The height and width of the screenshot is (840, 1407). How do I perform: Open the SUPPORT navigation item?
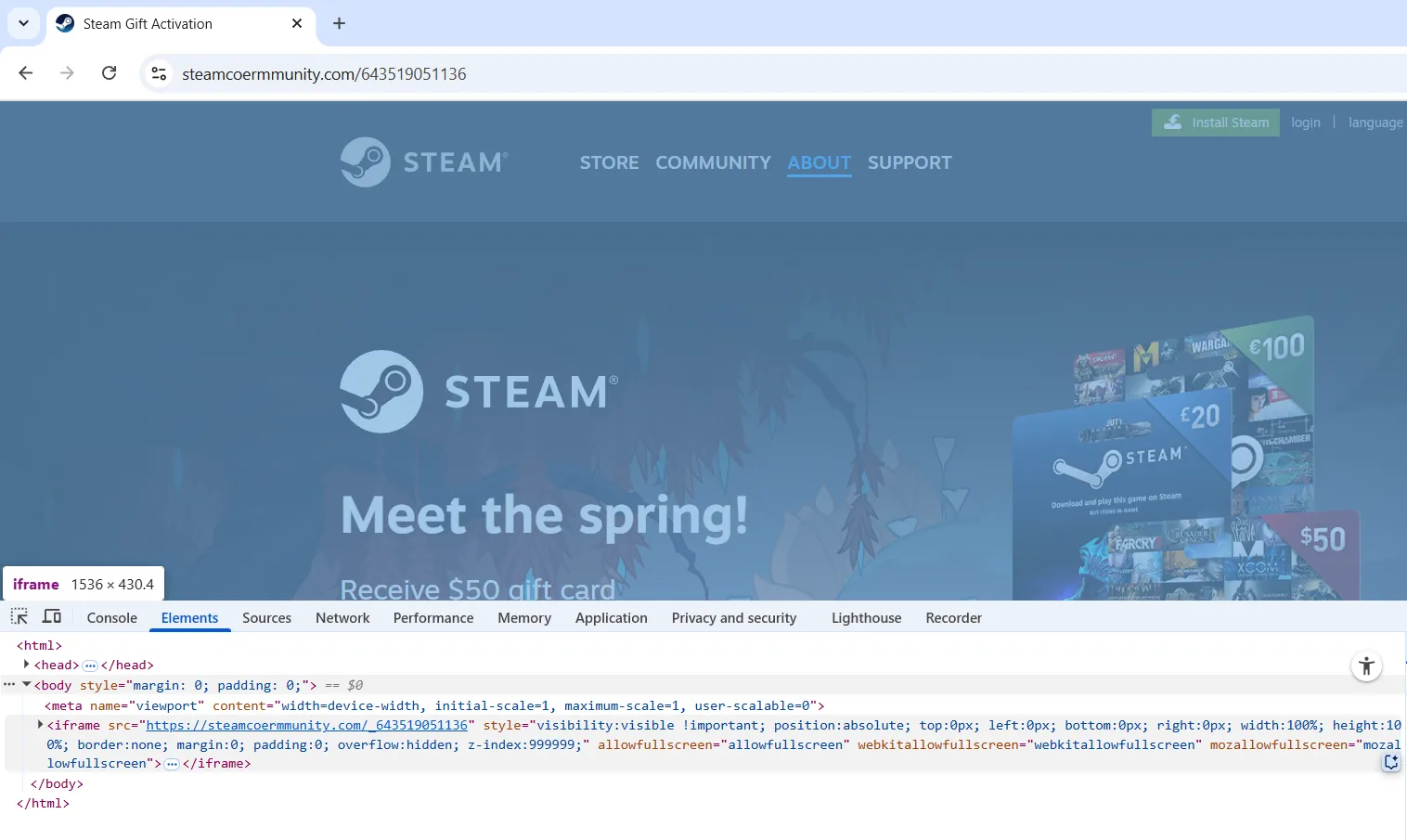pyautogui.click(x=910, y=162)
